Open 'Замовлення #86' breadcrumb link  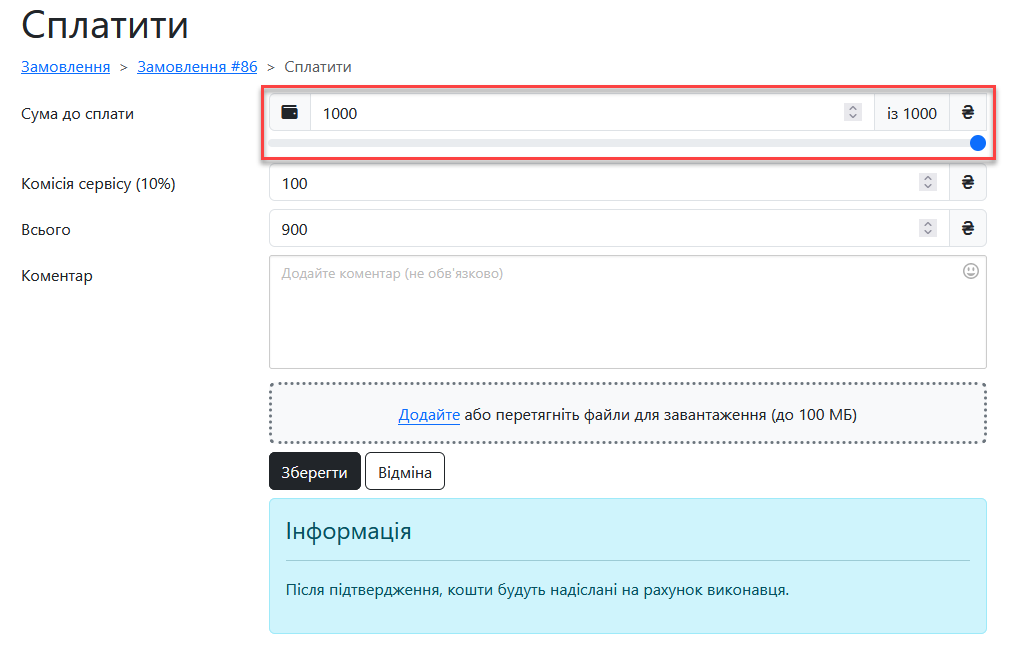pyautogui.click(x=197, y=67)
